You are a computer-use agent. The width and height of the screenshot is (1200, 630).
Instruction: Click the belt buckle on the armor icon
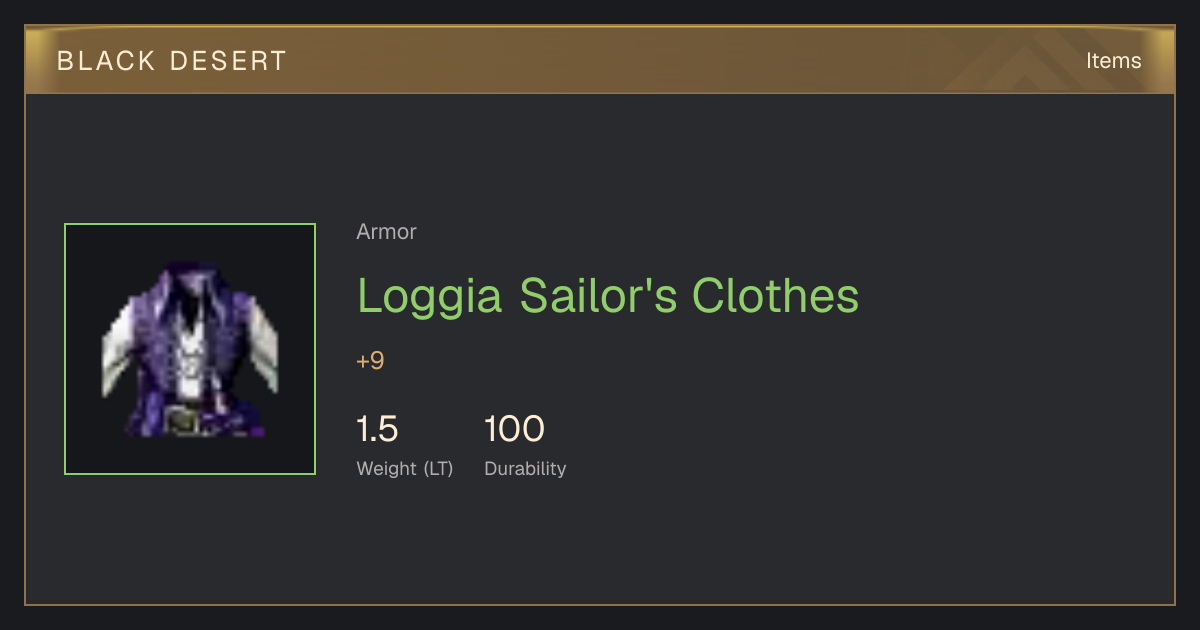pyautogui.click(x=183, y=420)
